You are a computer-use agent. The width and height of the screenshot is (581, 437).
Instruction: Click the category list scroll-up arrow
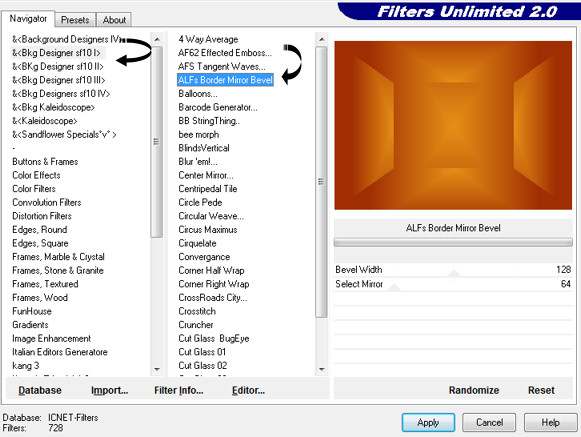click(x=157, y=39)
